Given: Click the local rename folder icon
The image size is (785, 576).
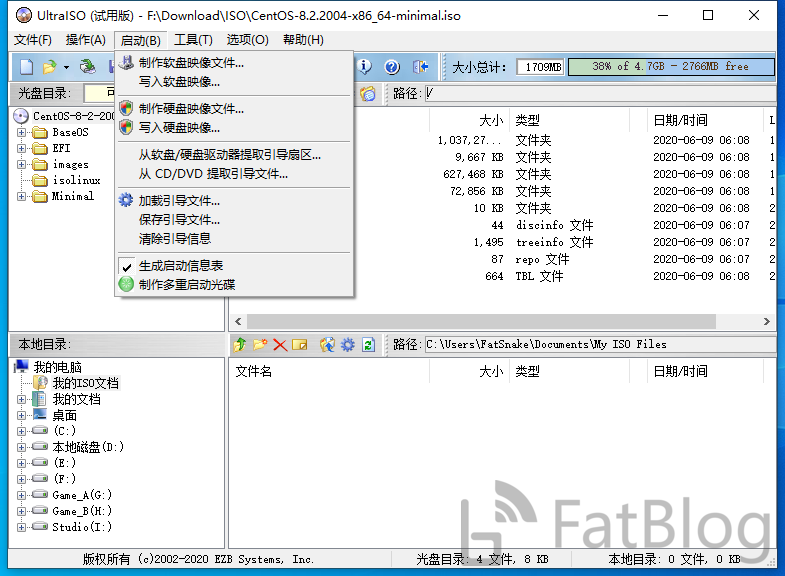Looking at the screenshot, I should (x=300, y=344).
